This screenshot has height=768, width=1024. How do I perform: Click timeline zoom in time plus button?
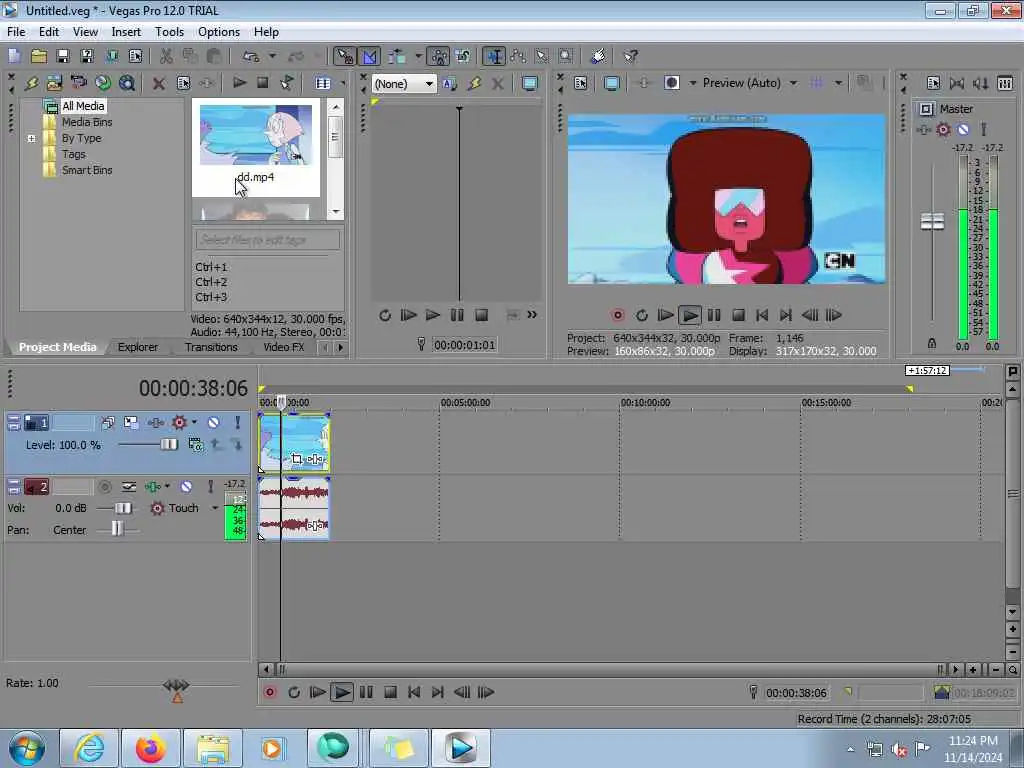click(x=973, y=669)
